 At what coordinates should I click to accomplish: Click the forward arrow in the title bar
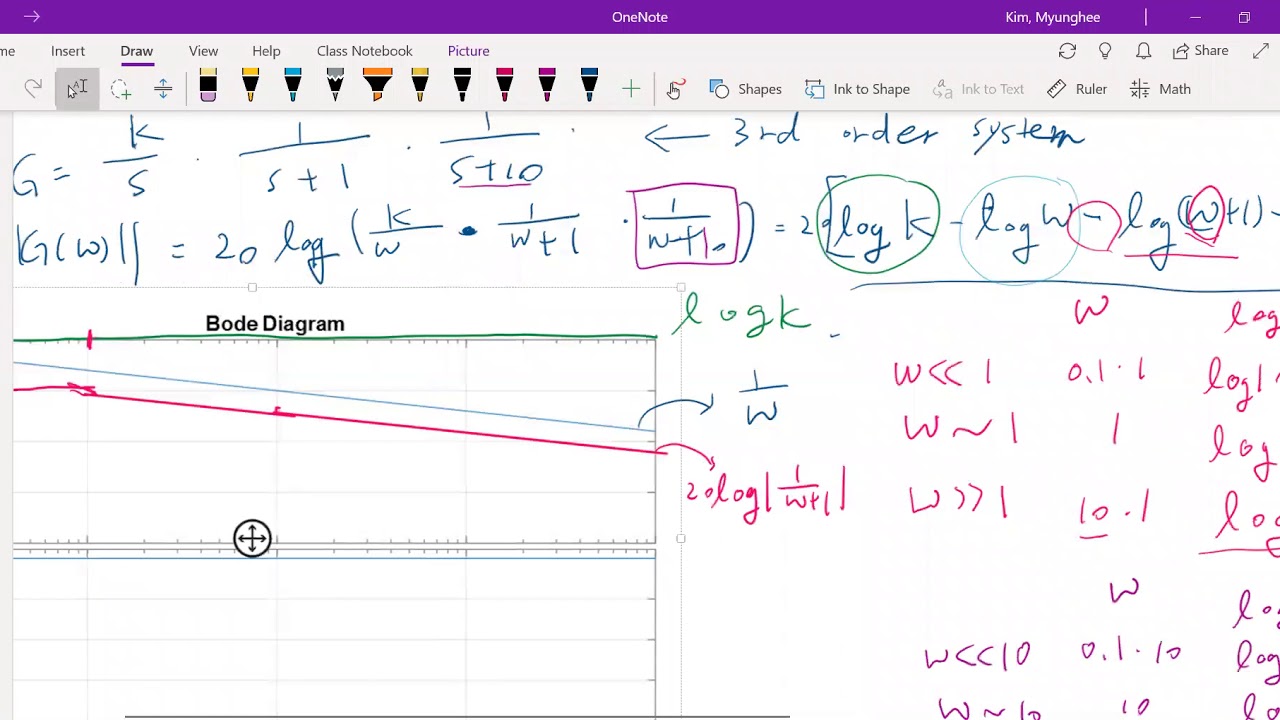point(31,17)
